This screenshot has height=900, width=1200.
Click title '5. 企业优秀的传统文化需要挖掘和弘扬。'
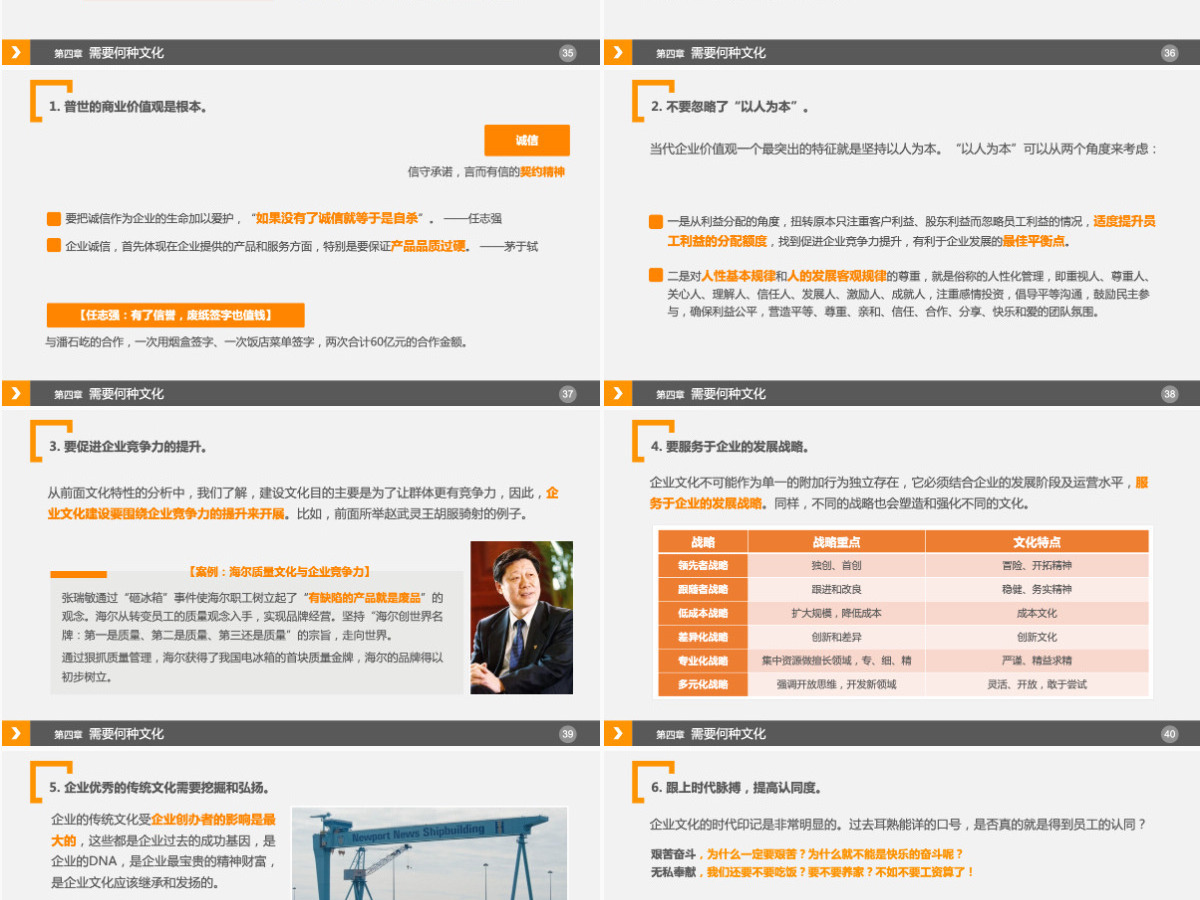(x=159, y=788)
